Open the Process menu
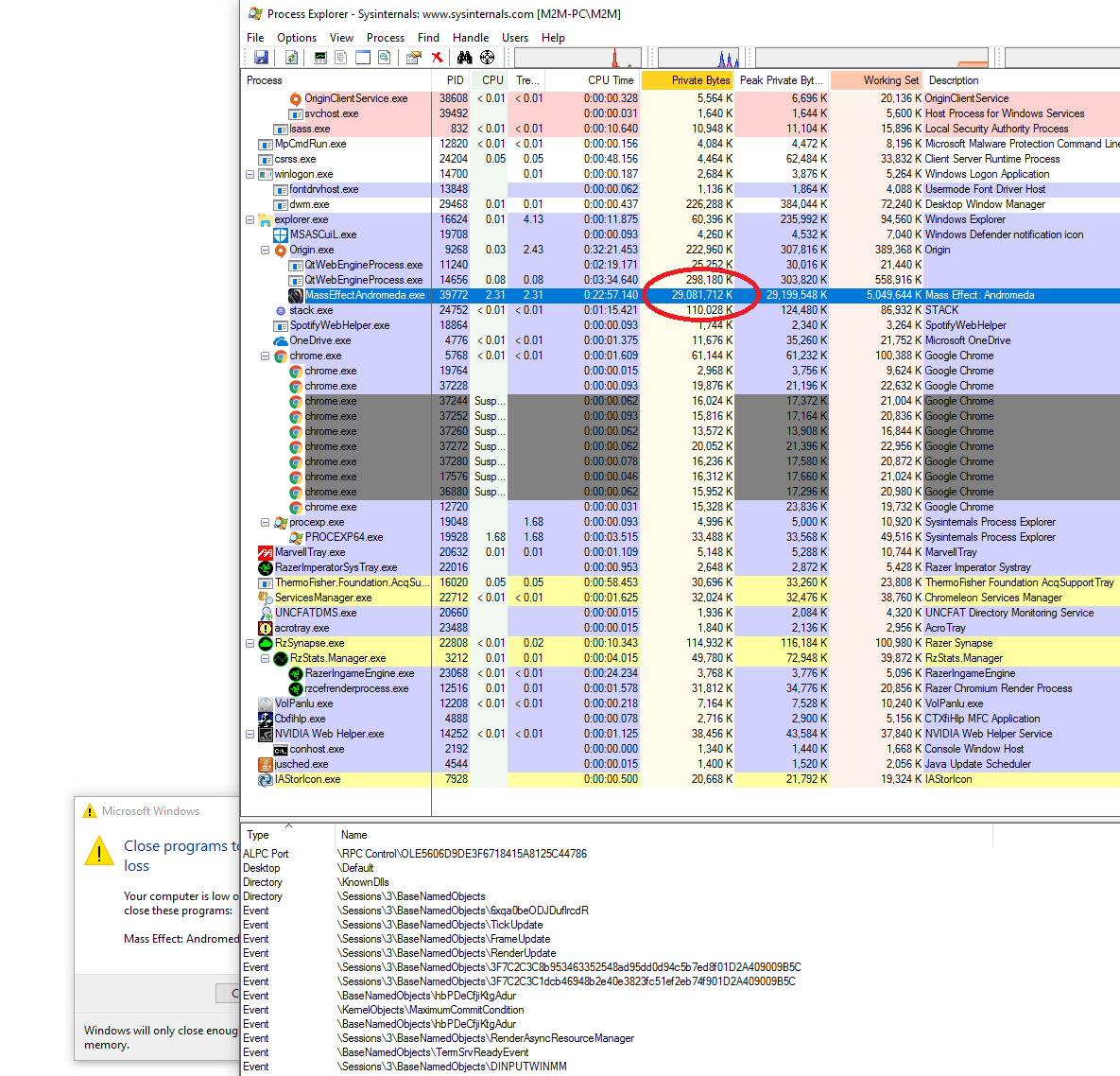This screenshot has height=1076, width=1120. pos(386,38)
